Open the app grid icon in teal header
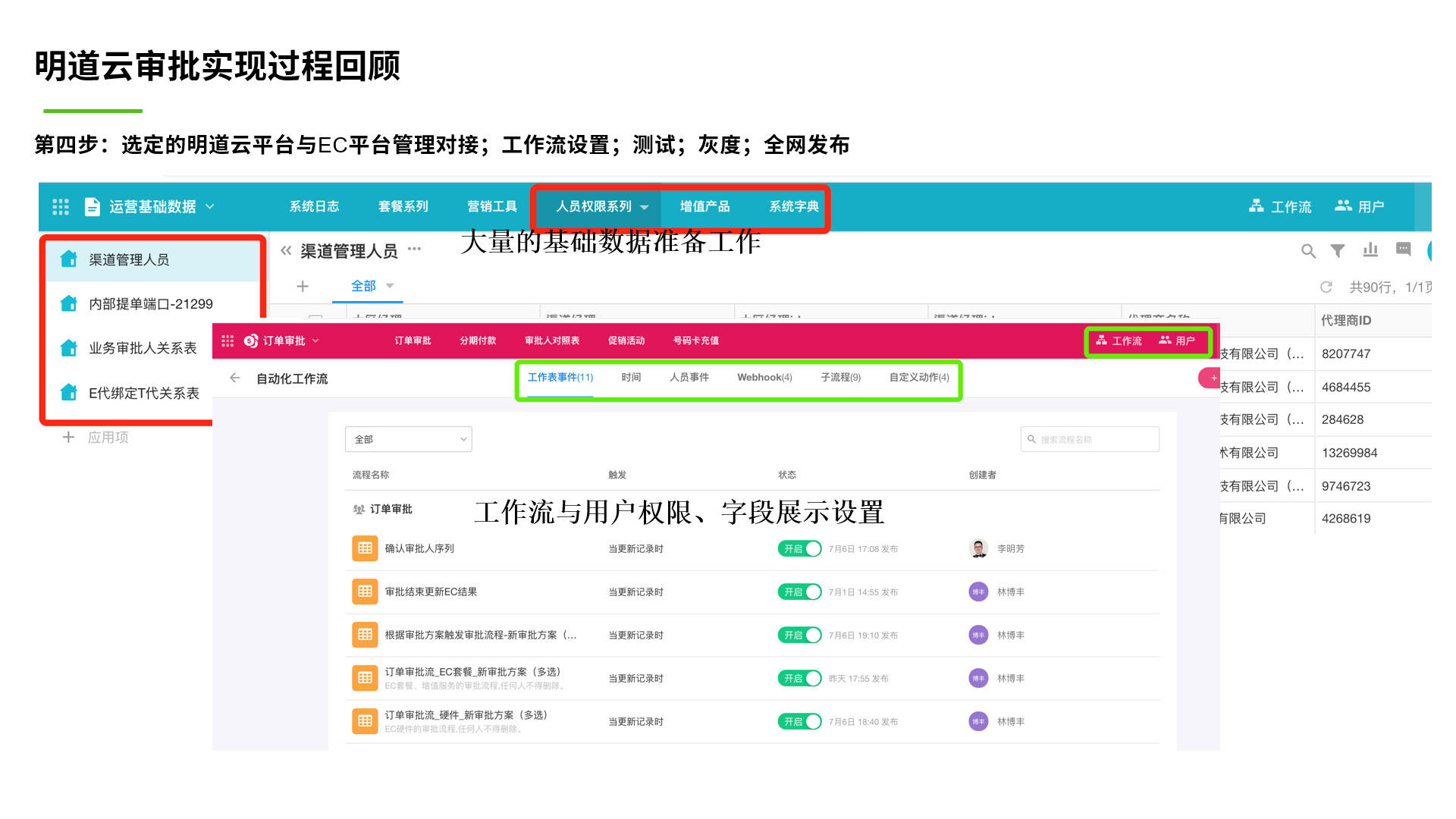This screenshot has width=1456, height=819. [61, 207]
